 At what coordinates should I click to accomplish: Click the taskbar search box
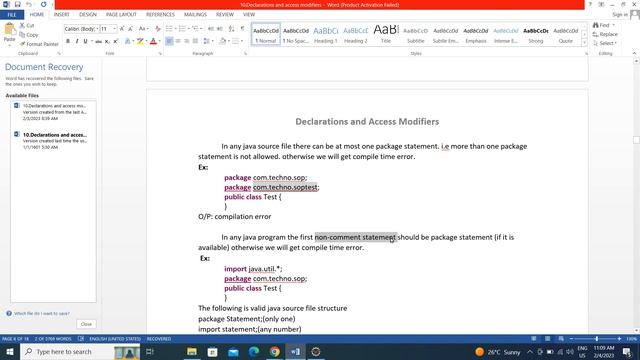pos(80,351)
